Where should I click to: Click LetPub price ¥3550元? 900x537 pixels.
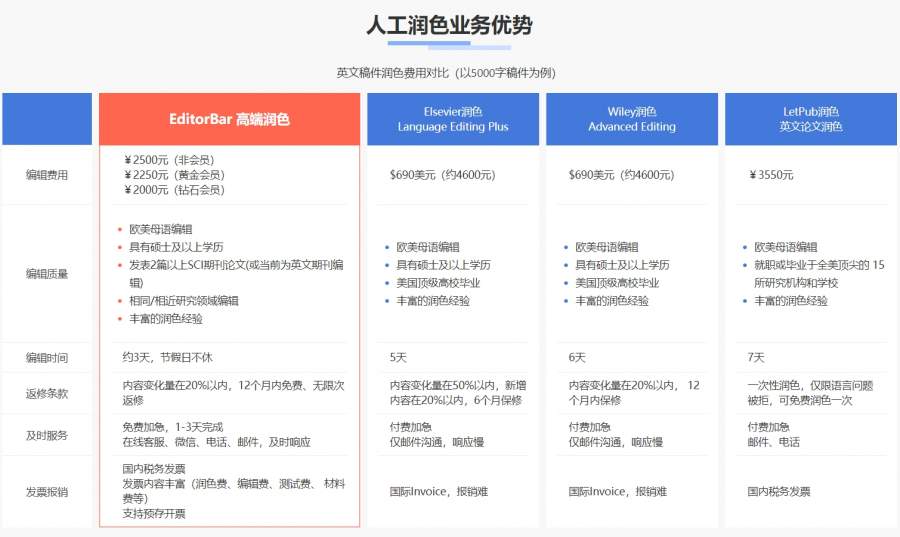click(771, 175)
